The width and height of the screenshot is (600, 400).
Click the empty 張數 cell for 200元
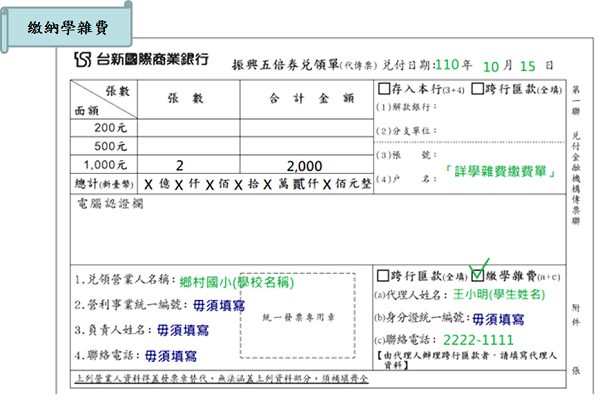189,128
